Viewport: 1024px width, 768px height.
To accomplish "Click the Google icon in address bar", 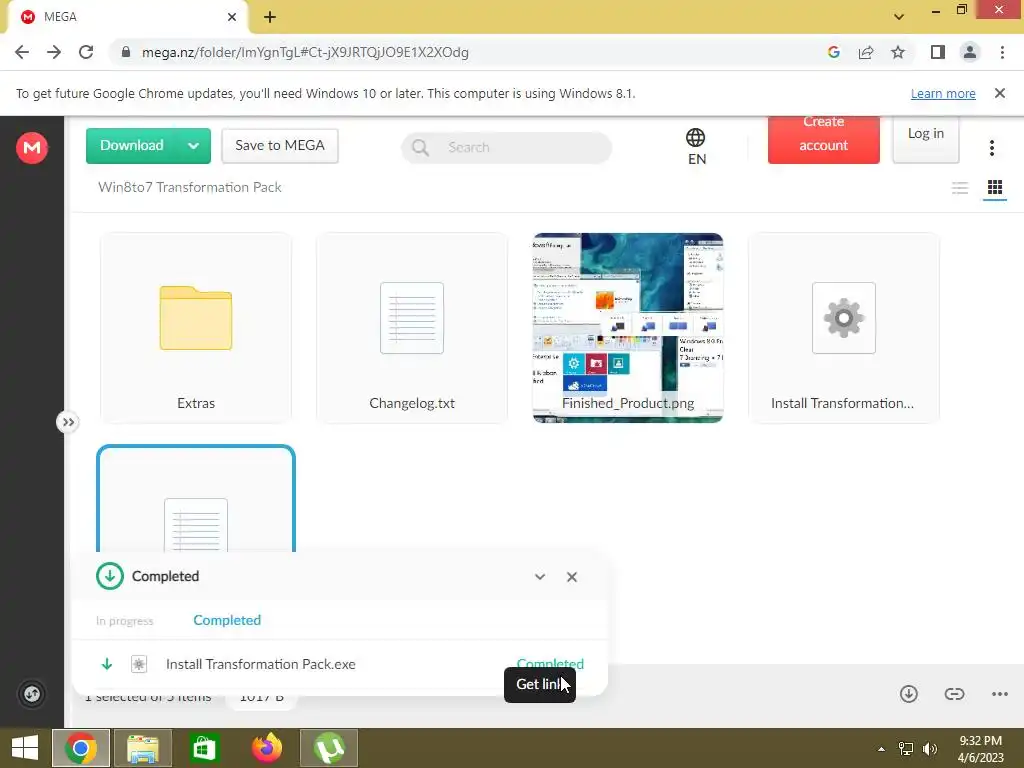I will (833, 52).
